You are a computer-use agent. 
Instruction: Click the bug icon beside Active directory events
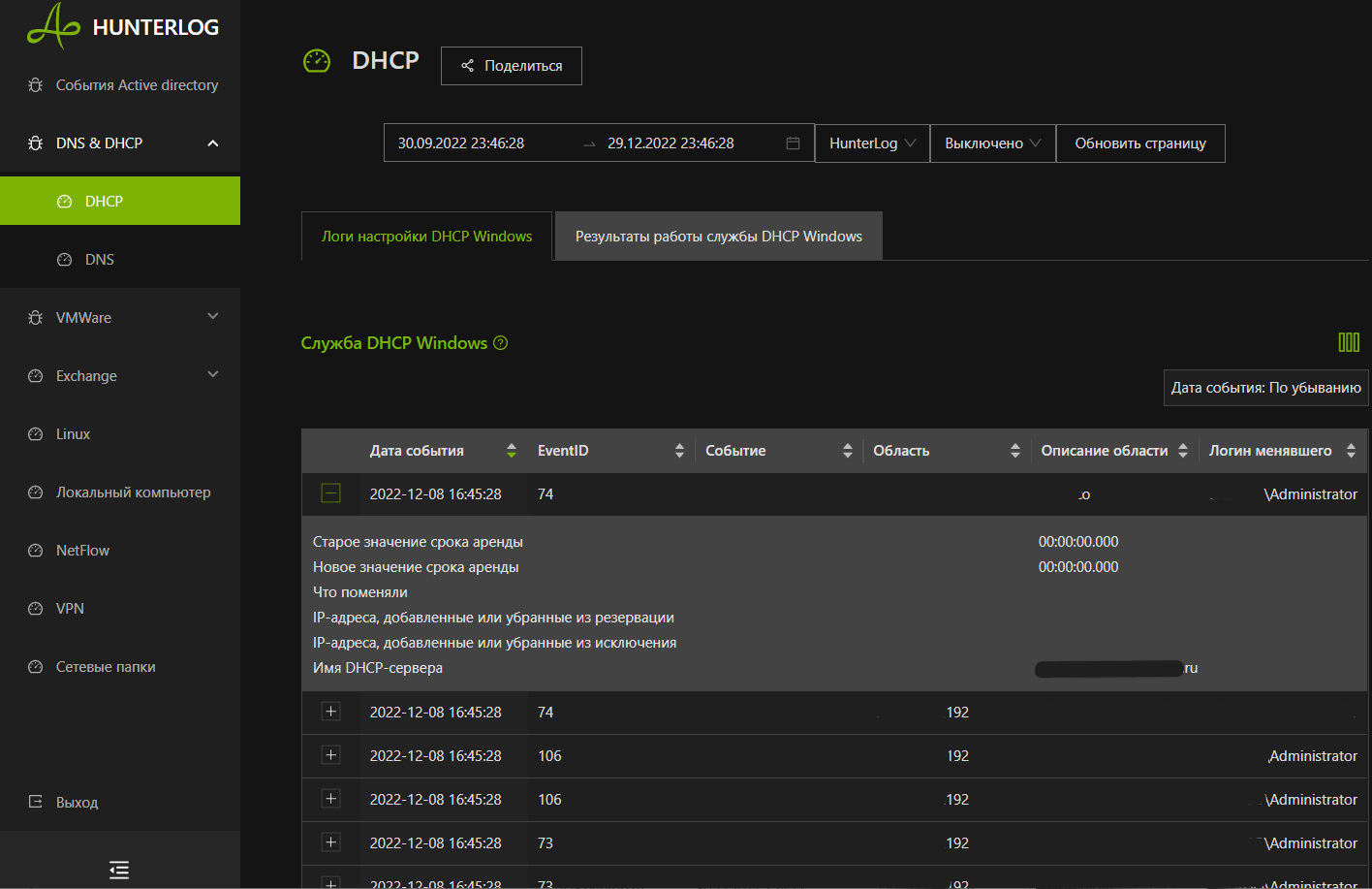(36, 85)
